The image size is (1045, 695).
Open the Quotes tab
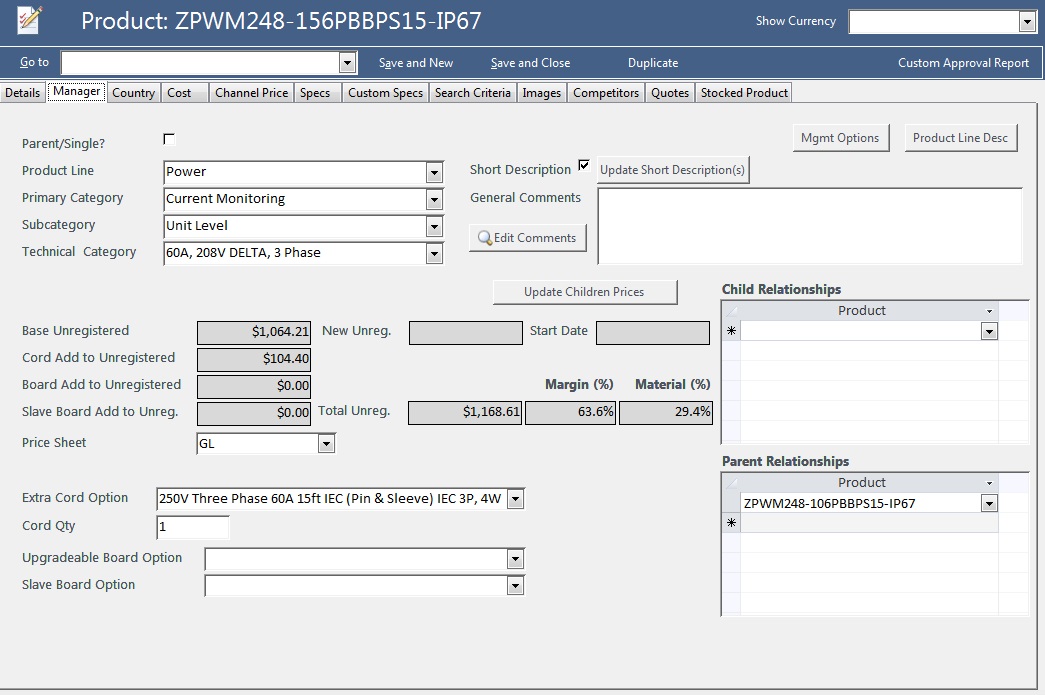tap(670, 93)
